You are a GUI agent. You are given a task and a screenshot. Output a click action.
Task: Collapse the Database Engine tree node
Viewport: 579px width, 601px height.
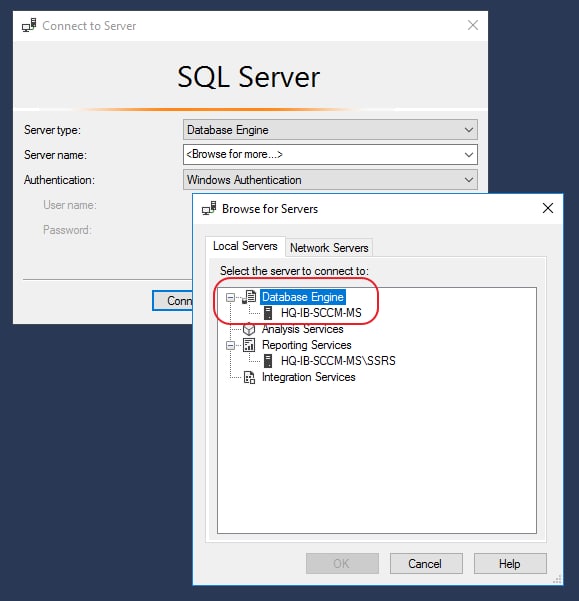click(230, 297)
